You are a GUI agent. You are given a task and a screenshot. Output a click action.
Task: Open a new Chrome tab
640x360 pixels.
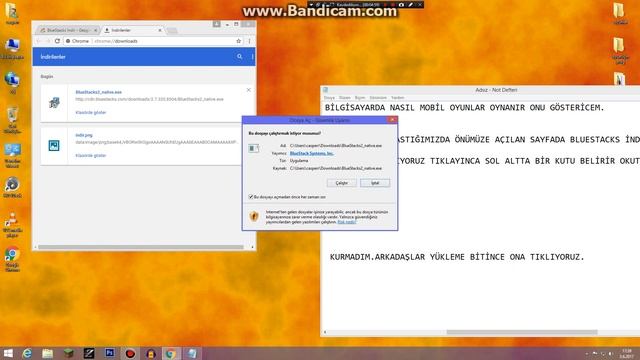coord(172,31)
